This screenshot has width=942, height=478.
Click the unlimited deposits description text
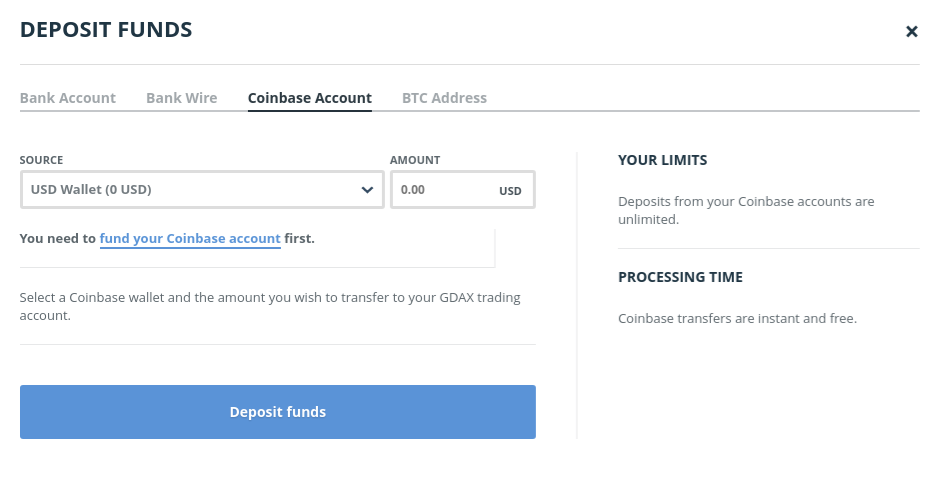tap(746, 210)
